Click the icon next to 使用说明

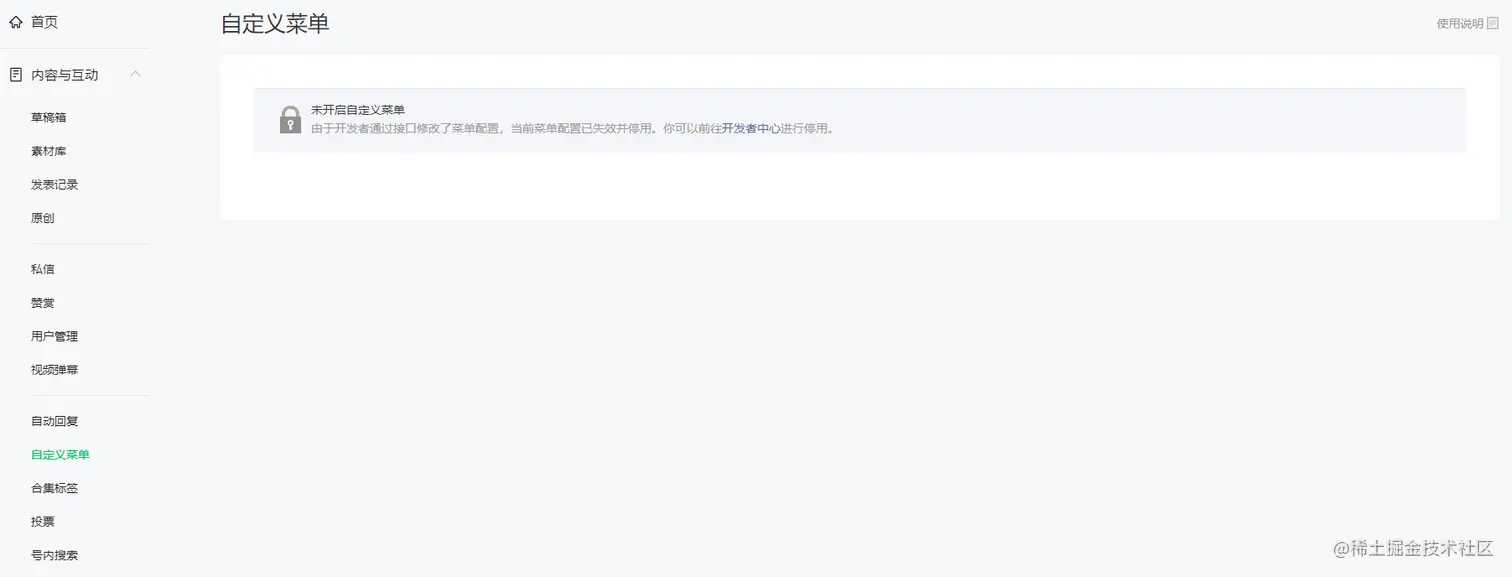1493,23
